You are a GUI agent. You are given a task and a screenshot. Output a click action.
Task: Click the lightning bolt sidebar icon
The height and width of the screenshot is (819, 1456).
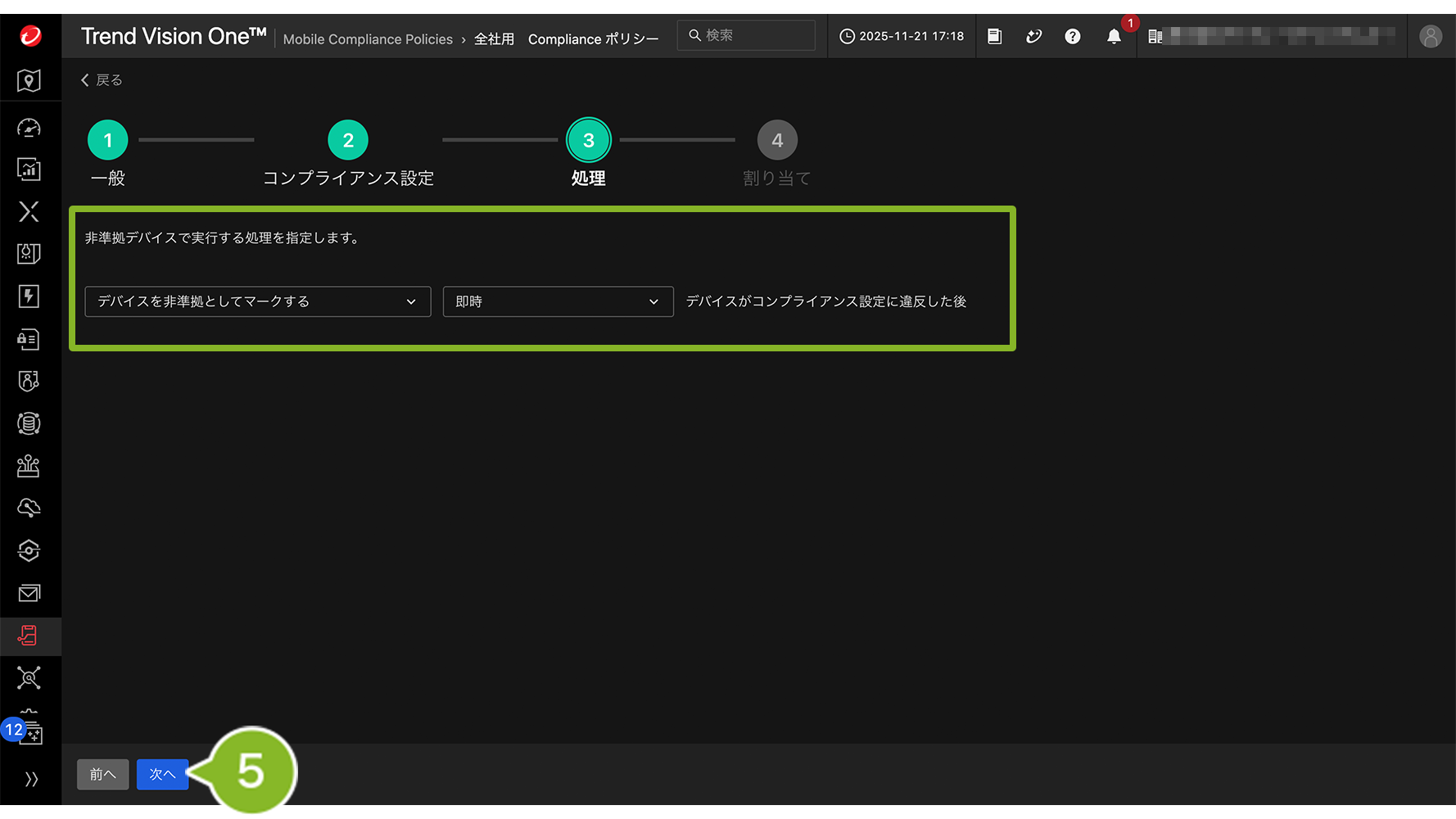(x=29, y=296)
